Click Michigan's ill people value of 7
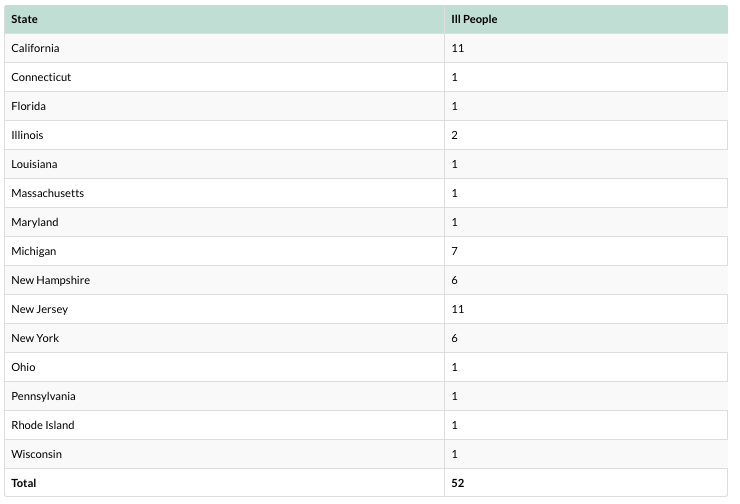740x504 pixels. click(455, 251)
